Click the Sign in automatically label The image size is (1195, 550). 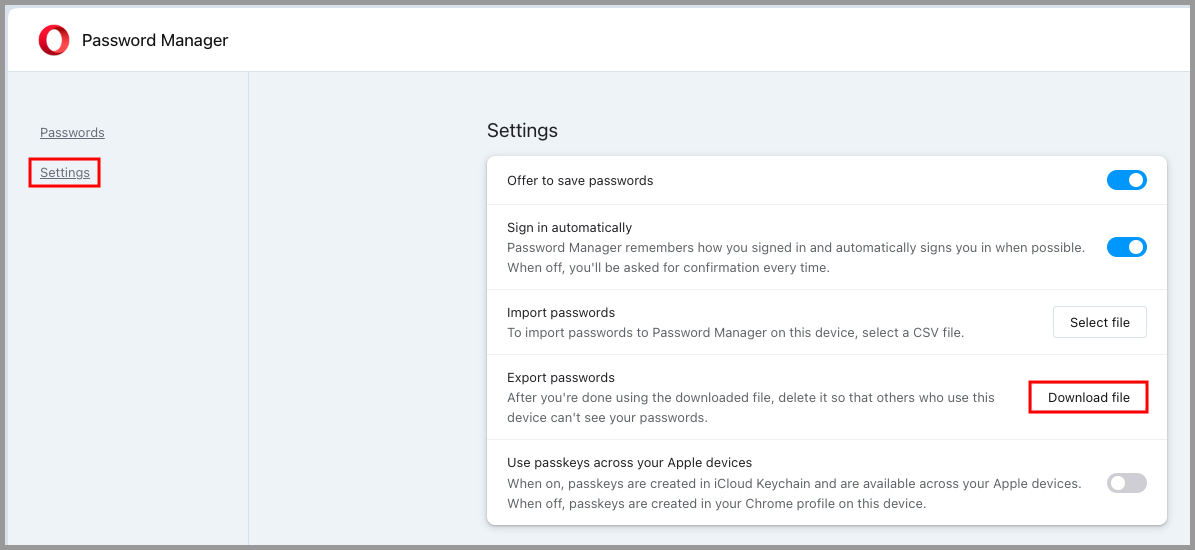click(x=569, y=227)
